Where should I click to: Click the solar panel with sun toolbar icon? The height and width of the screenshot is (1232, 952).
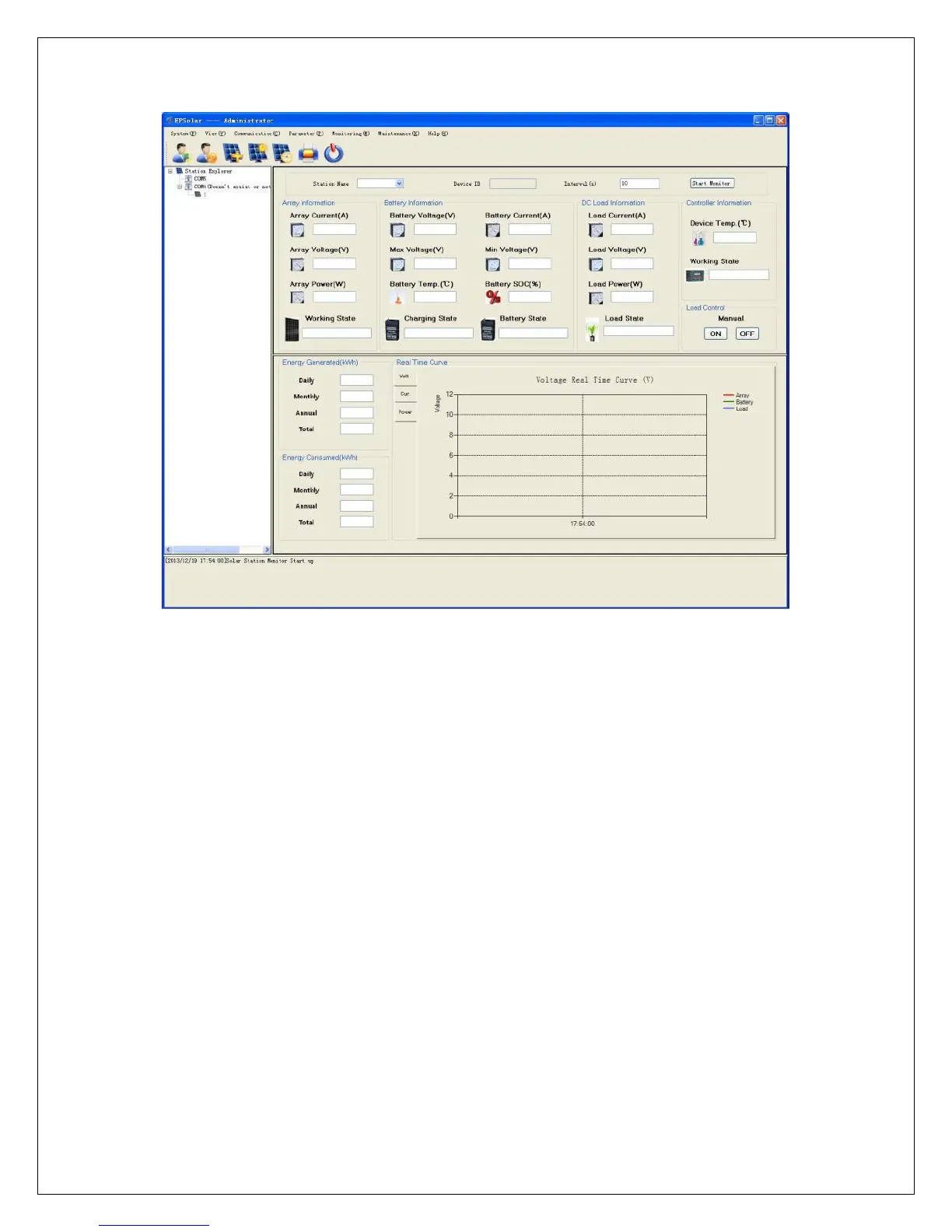click(258, 153)
